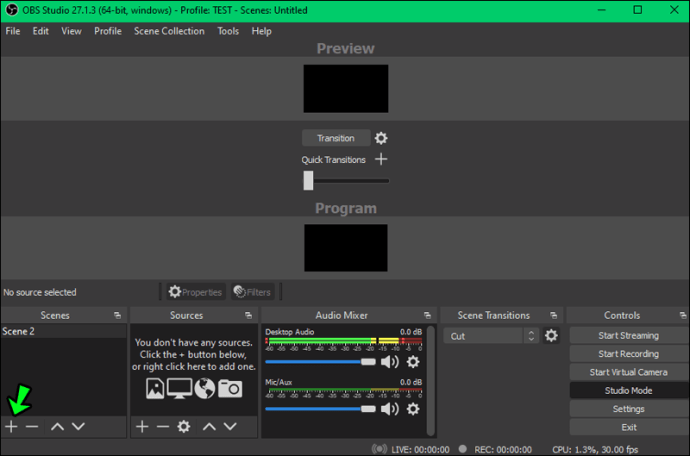Click the camera source icon in Sources
Image resolution: width=690 pixels, height=456 pixels.
pyautogui.click(x=230, y=389)
